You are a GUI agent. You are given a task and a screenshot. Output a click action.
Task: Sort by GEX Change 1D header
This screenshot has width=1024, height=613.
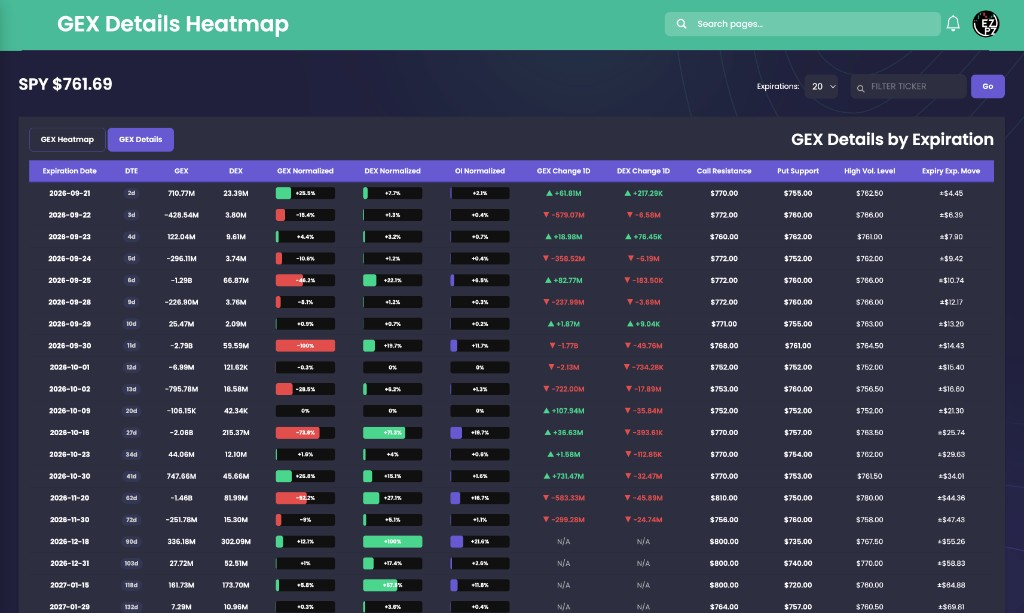[x=564, y=171]
